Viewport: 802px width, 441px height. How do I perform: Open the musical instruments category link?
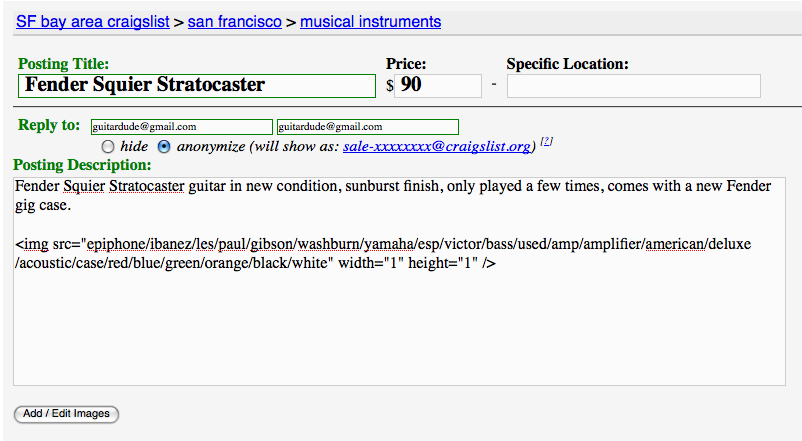coord(370,22)
